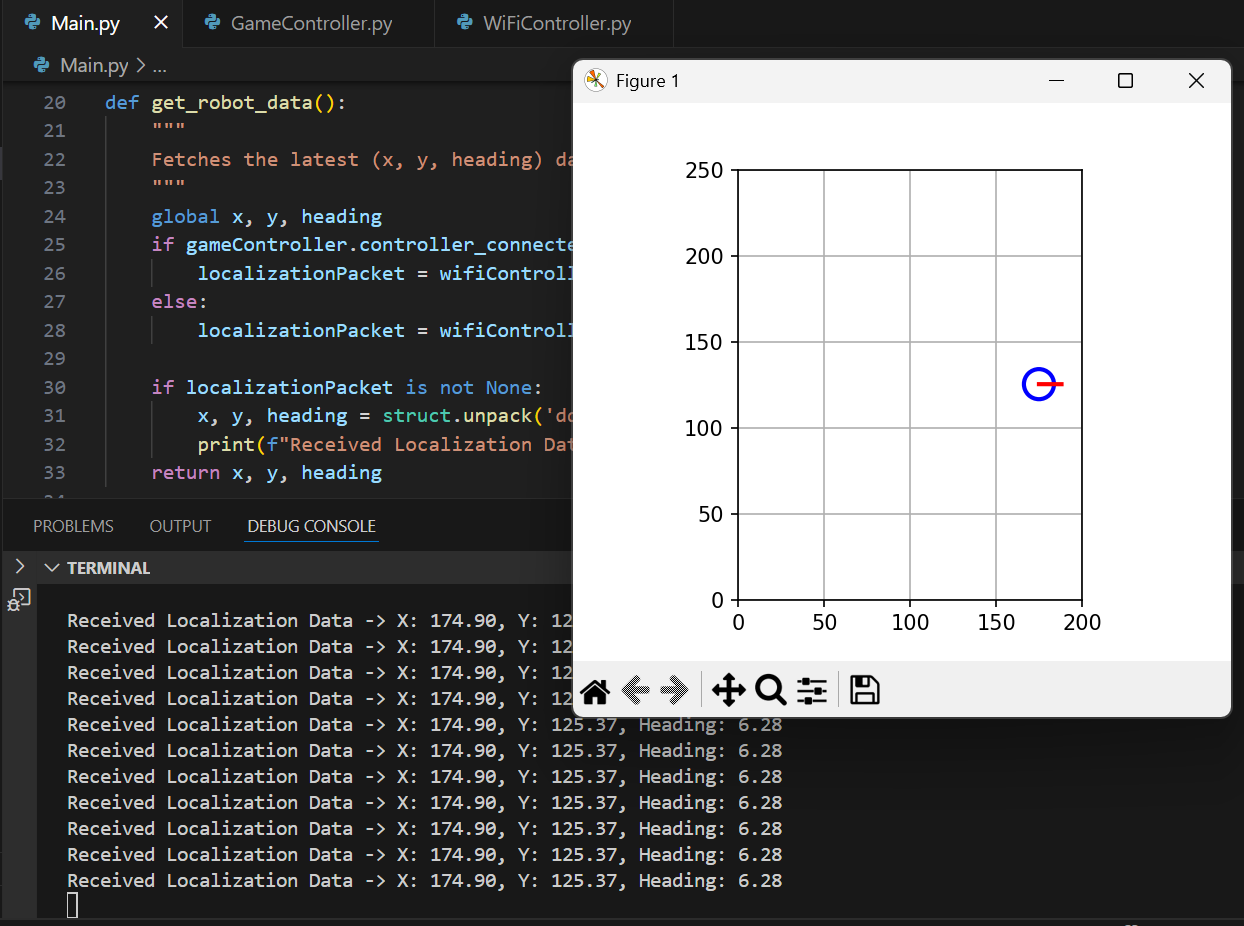Image resolution: width=1244 pixels, height=926 pixels.
Task: Click the debug terminal icon beside terminal output
Action: coord(20,600)
